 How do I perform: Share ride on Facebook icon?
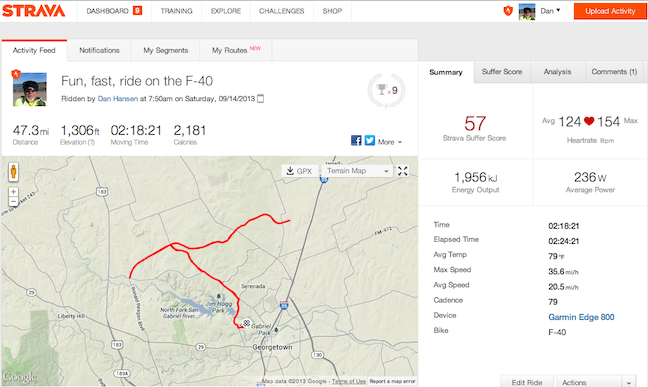(356, 141)
